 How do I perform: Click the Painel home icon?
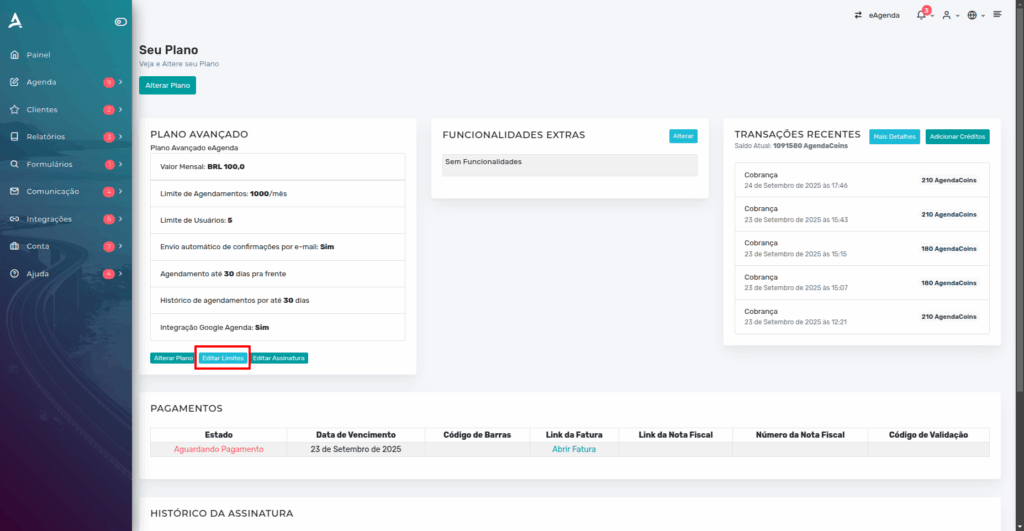pyautogui.click(x=15, y=55)
